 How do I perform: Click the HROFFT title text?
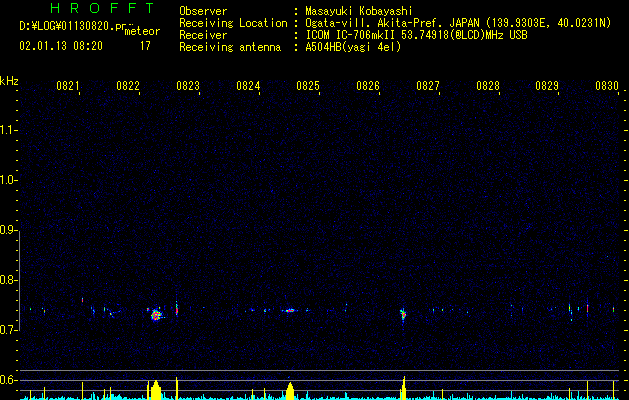[102, 8]
